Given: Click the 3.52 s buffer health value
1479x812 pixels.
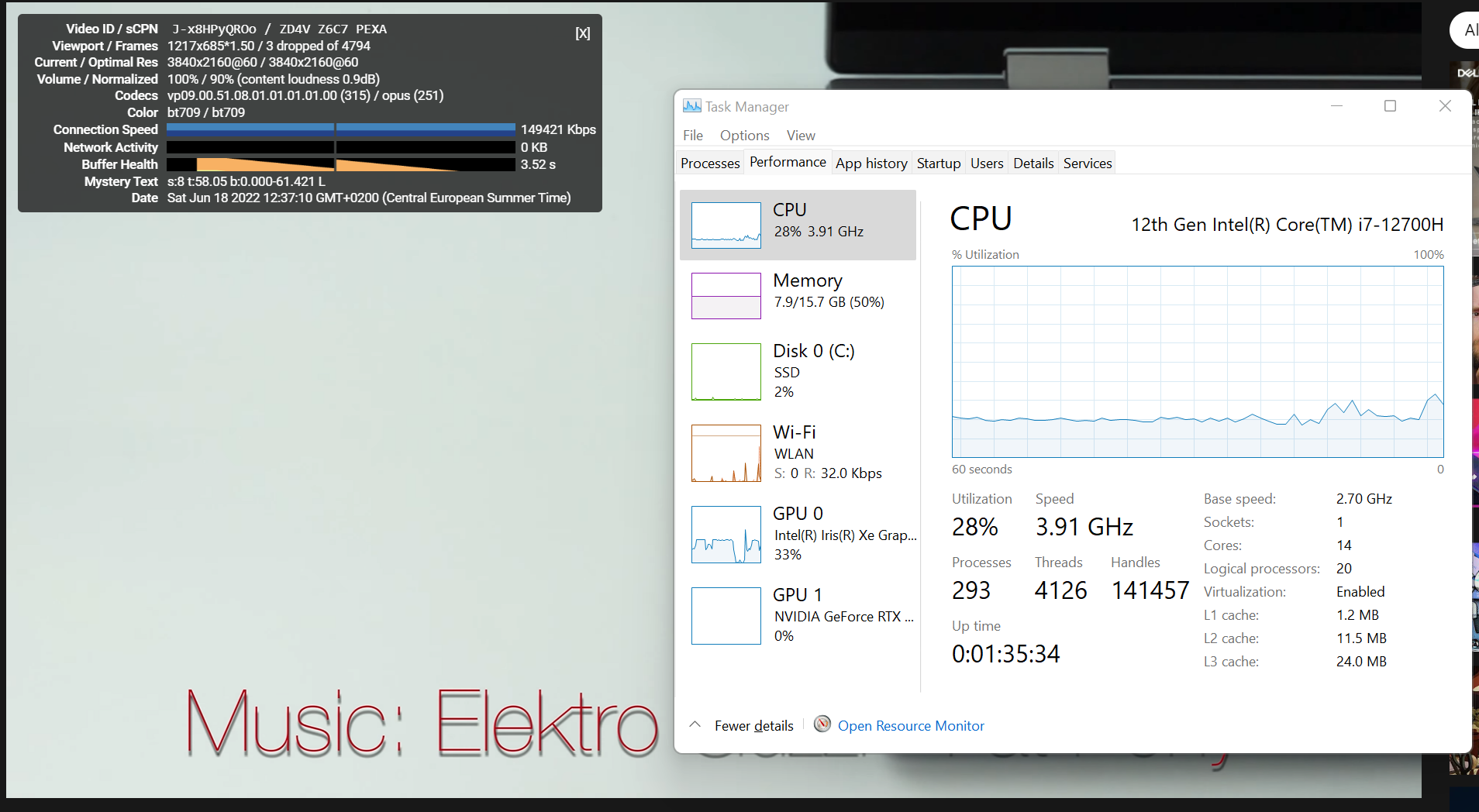Looking at the screenshot, I should pyautogui.click(x=538, y=164).
